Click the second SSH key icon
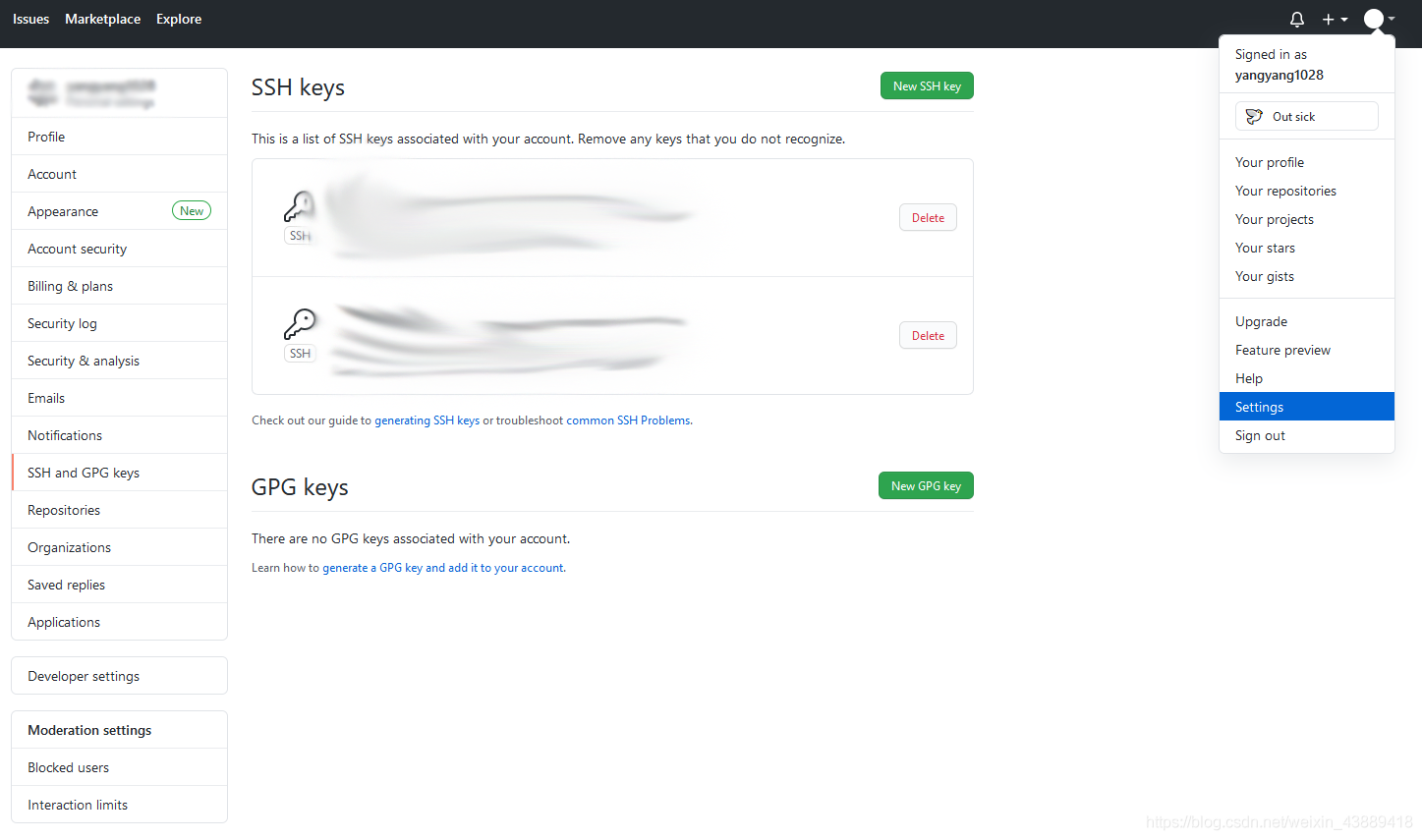 point(300,323)
